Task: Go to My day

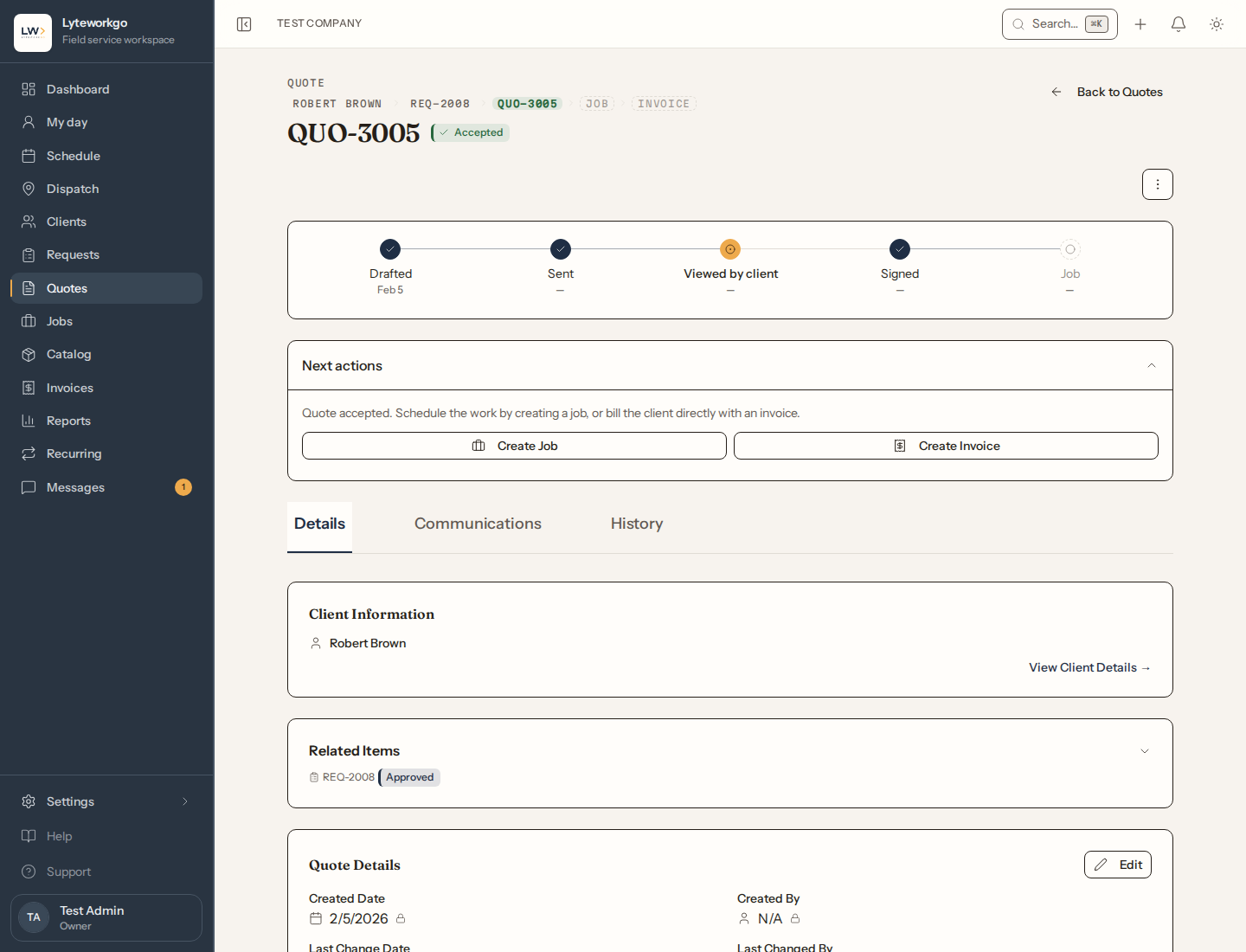Action: 106,122
